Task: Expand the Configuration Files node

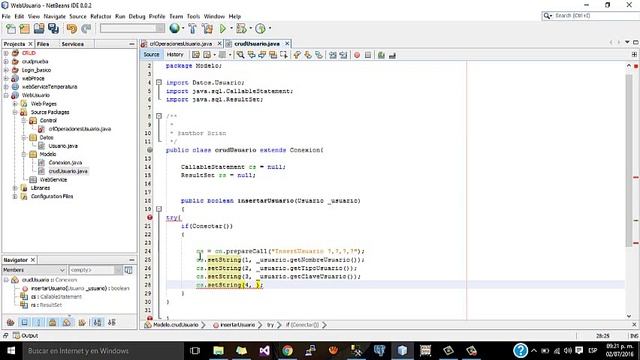Action: point(15,196)
